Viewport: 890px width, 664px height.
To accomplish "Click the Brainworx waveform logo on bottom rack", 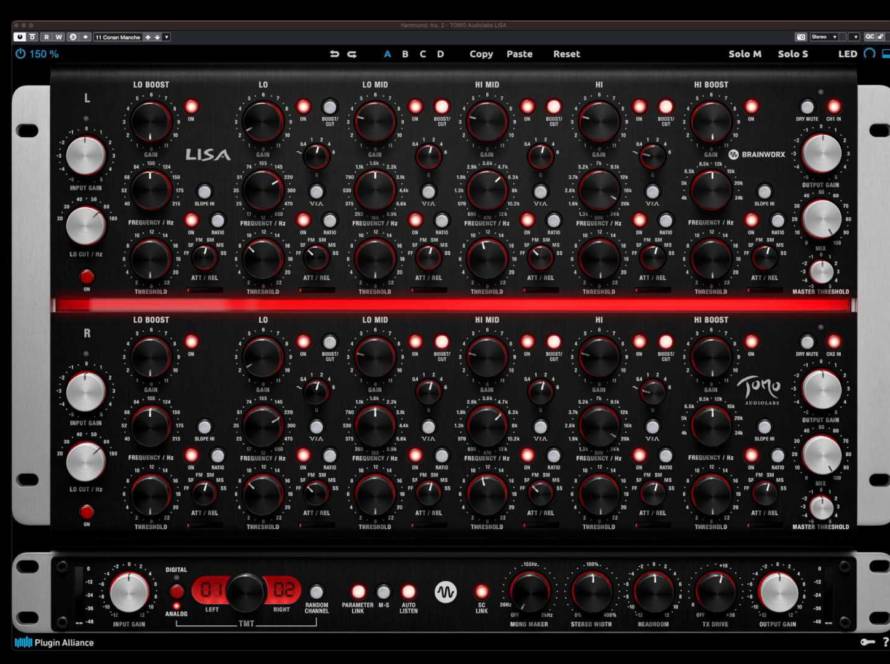I will (x=445, y=592).
